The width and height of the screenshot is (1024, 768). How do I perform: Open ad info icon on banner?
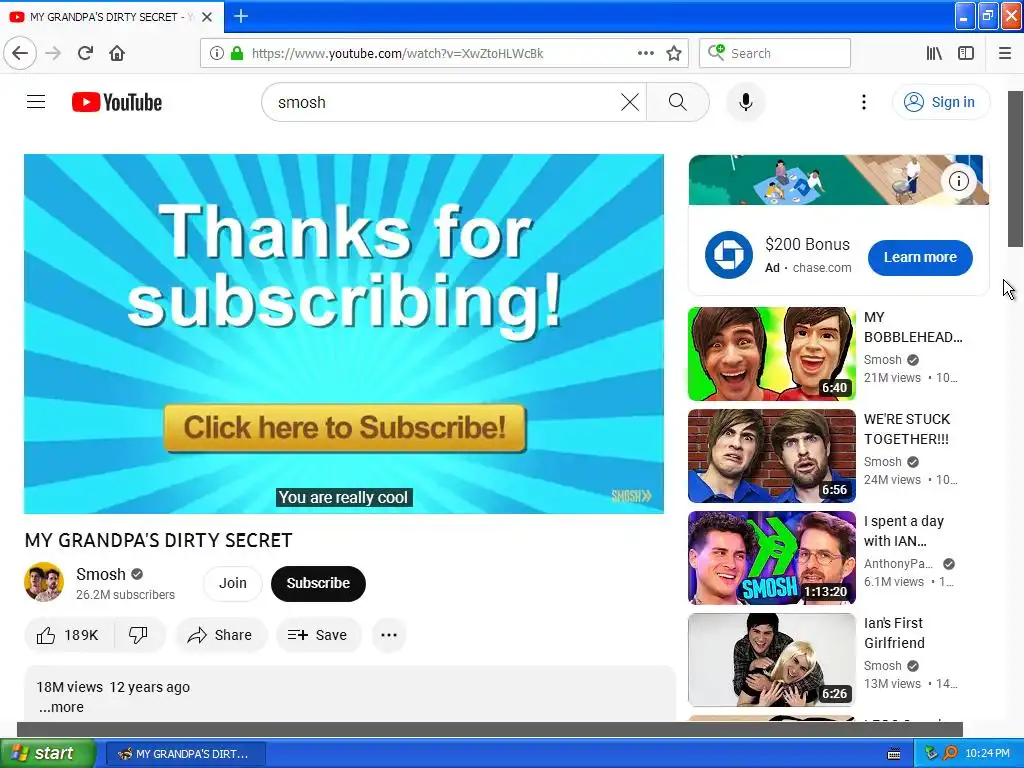[x=958, y=181]
